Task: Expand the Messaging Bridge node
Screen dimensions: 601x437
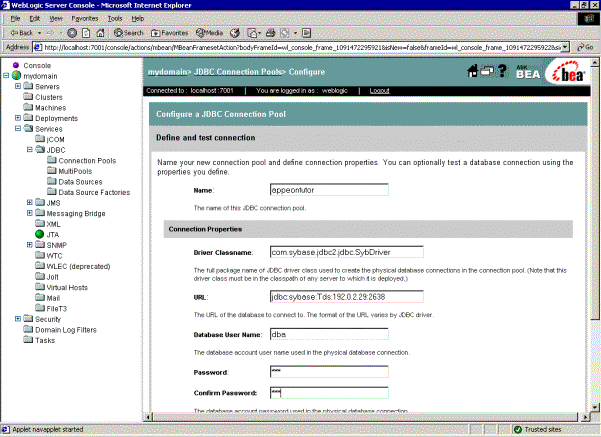Action: pos(30,213)
